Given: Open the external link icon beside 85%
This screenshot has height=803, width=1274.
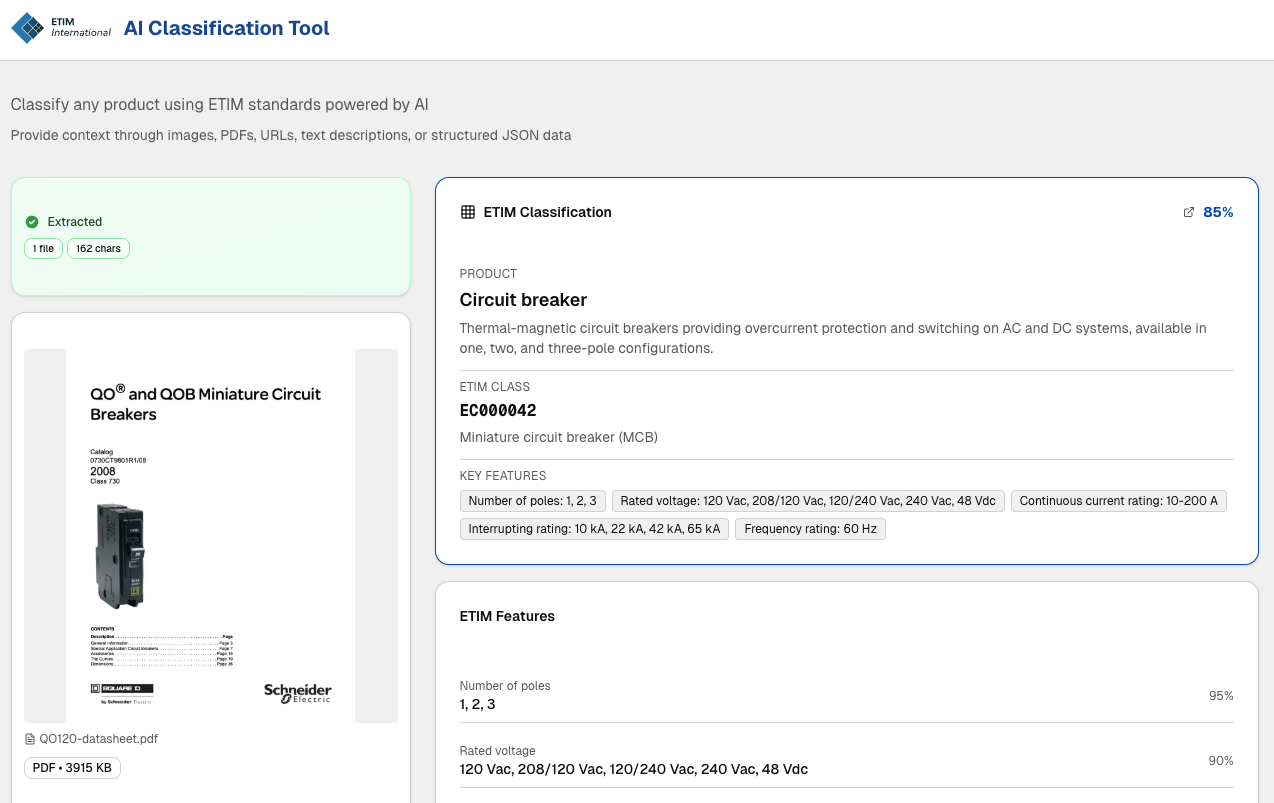Looking at the screenshot, I should tap(1189, 212).
